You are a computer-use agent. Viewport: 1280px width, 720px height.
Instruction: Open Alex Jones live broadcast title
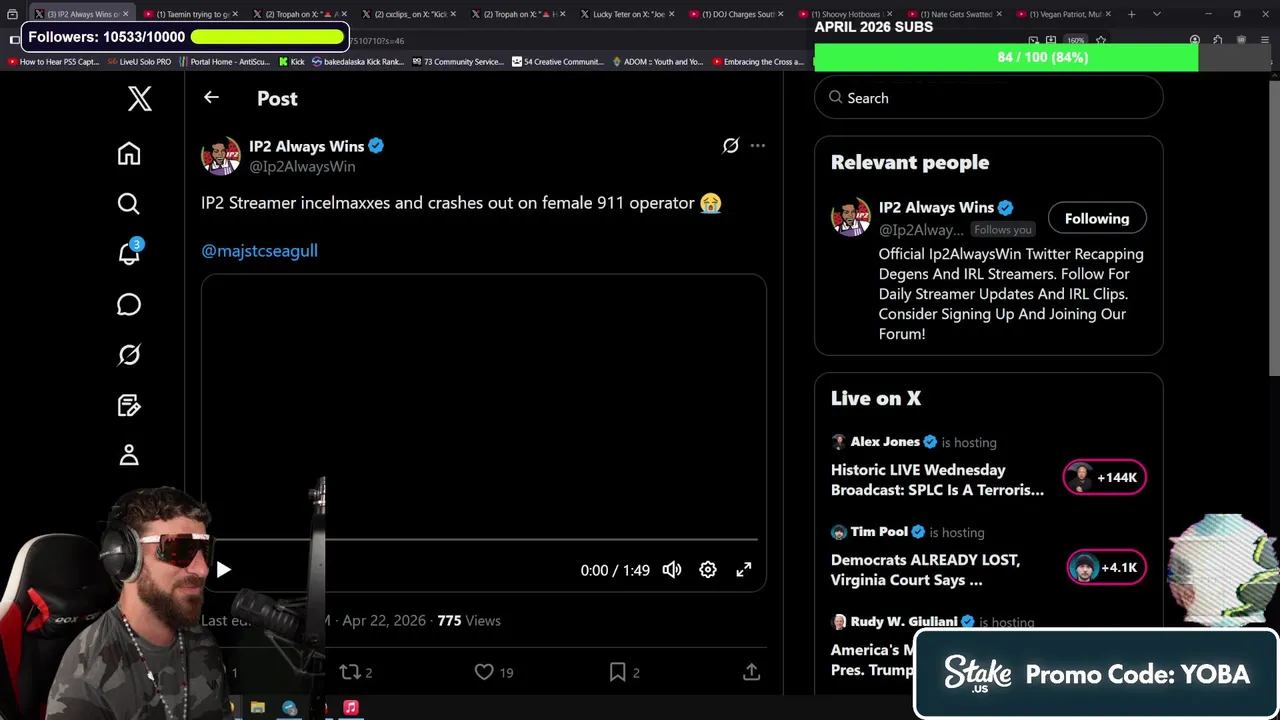click(x=938, y=480)
